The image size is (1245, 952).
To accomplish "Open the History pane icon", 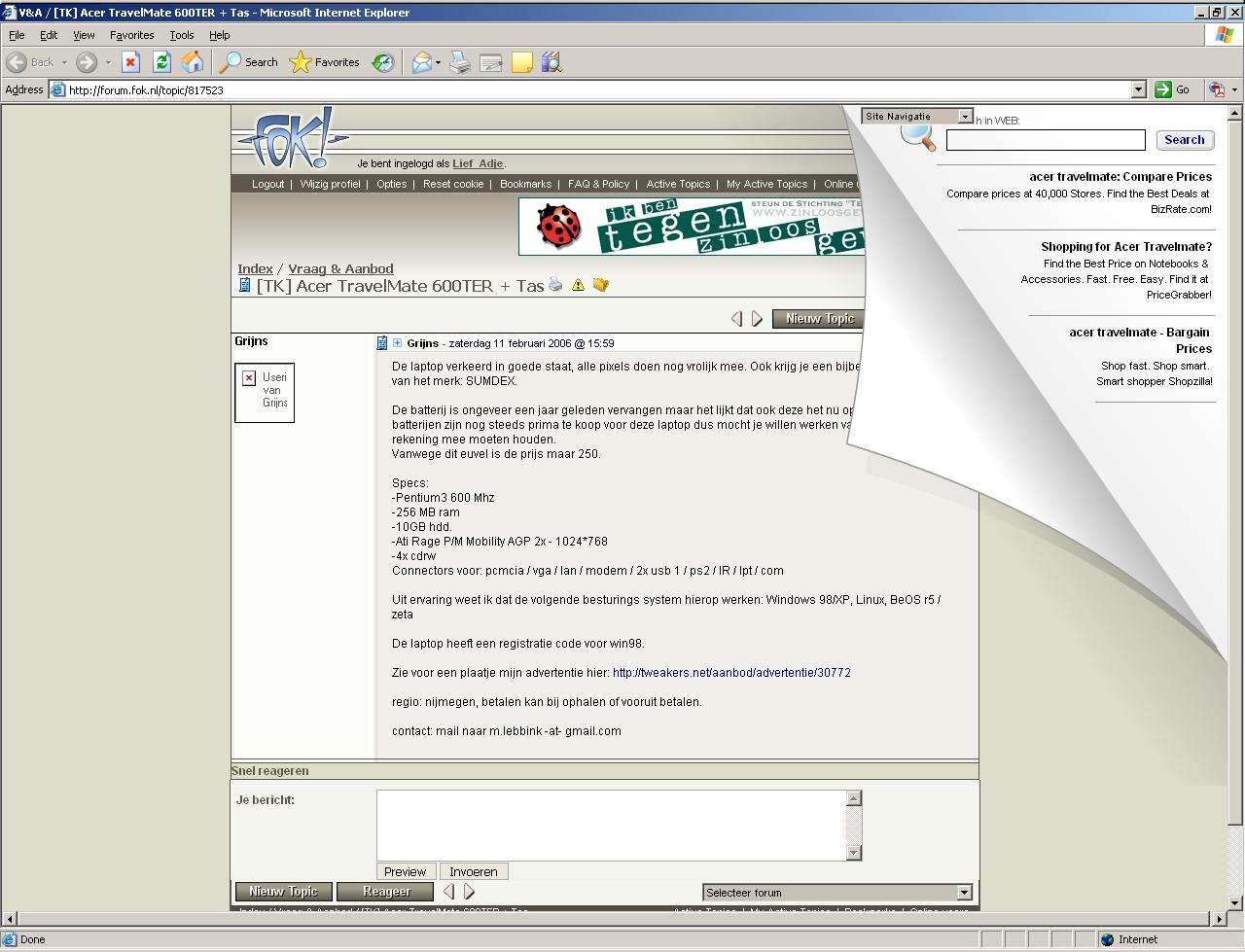I will click(x=383, y=62).
